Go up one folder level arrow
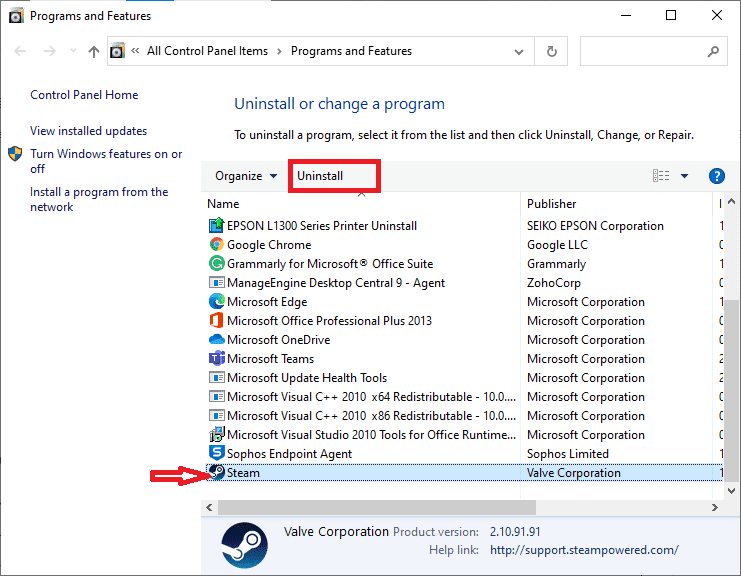This screenshot has height=576, width=741. [94, 51]
